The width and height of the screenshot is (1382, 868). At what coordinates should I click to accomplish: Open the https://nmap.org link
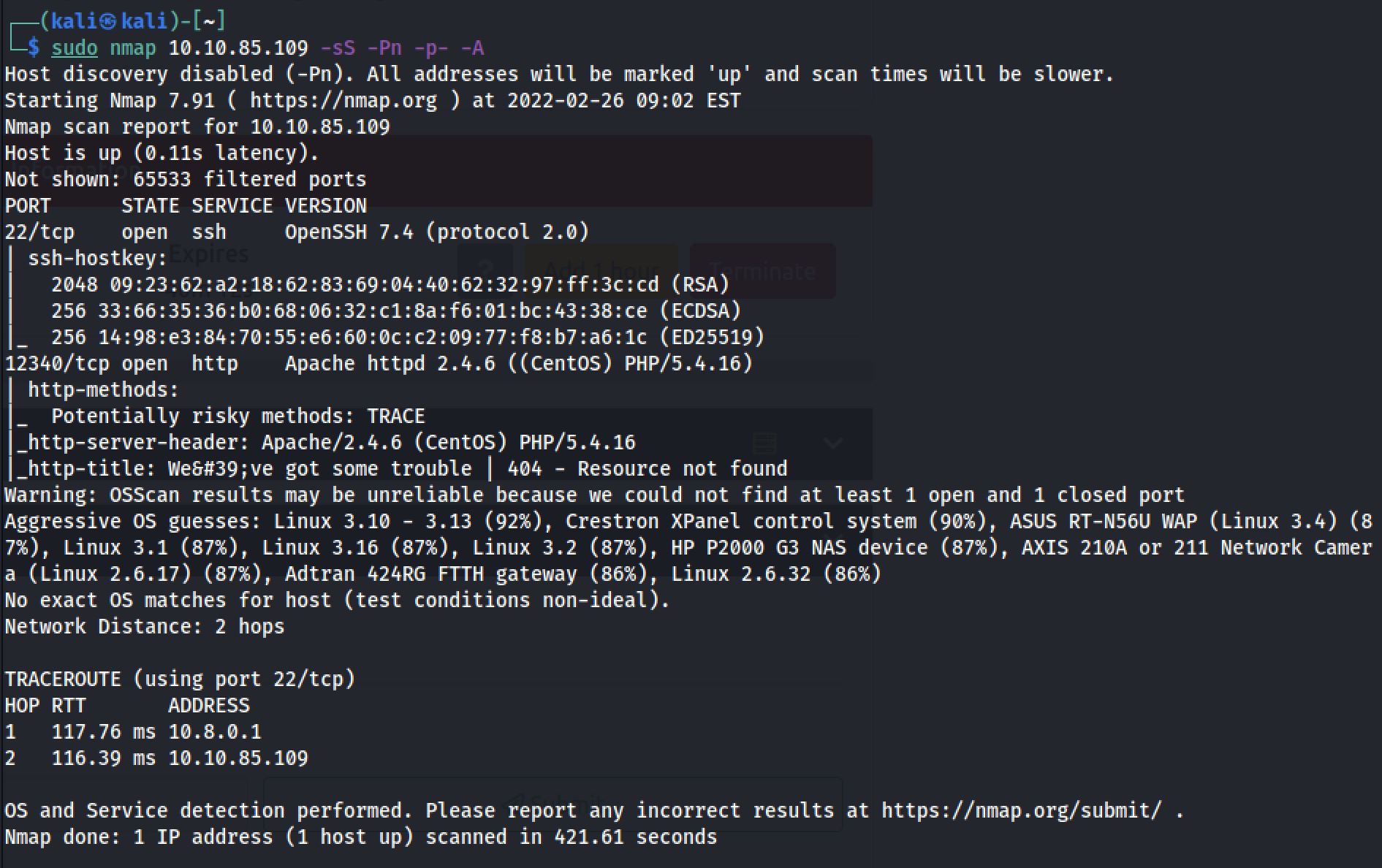(x=343, y=101)
